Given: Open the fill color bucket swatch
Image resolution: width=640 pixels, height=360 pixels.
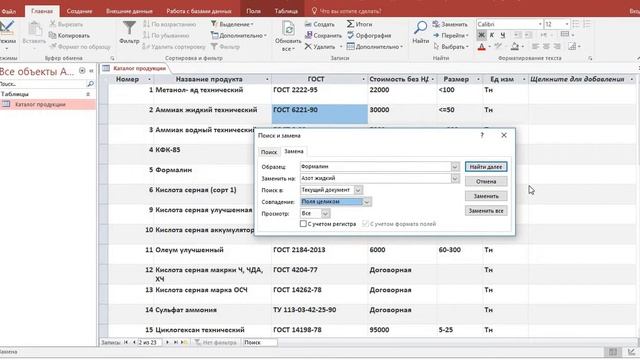Looking at the screenshot, I should pos(515,47).
